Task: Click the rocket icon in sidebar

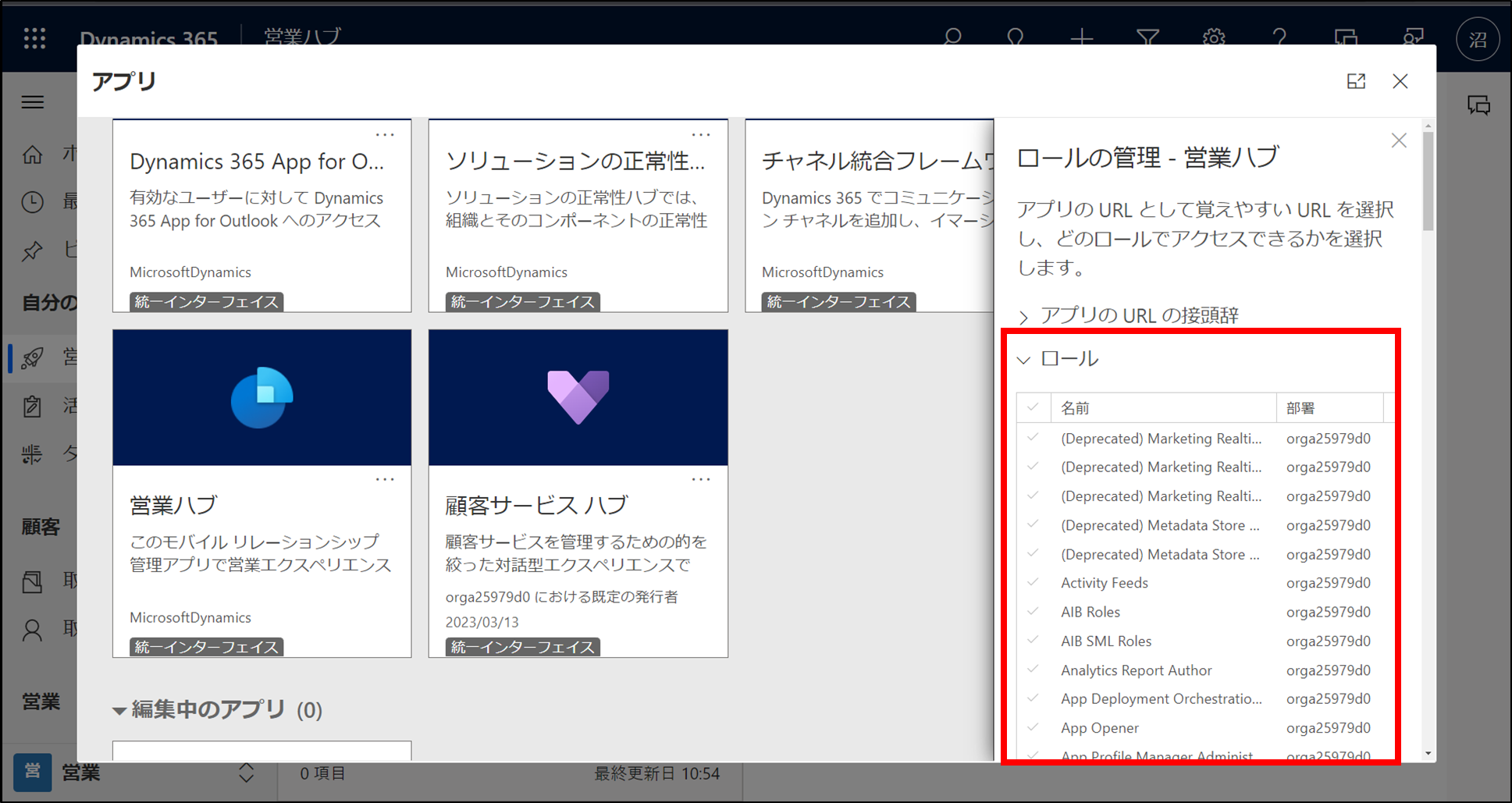Action: coord(32,357)
